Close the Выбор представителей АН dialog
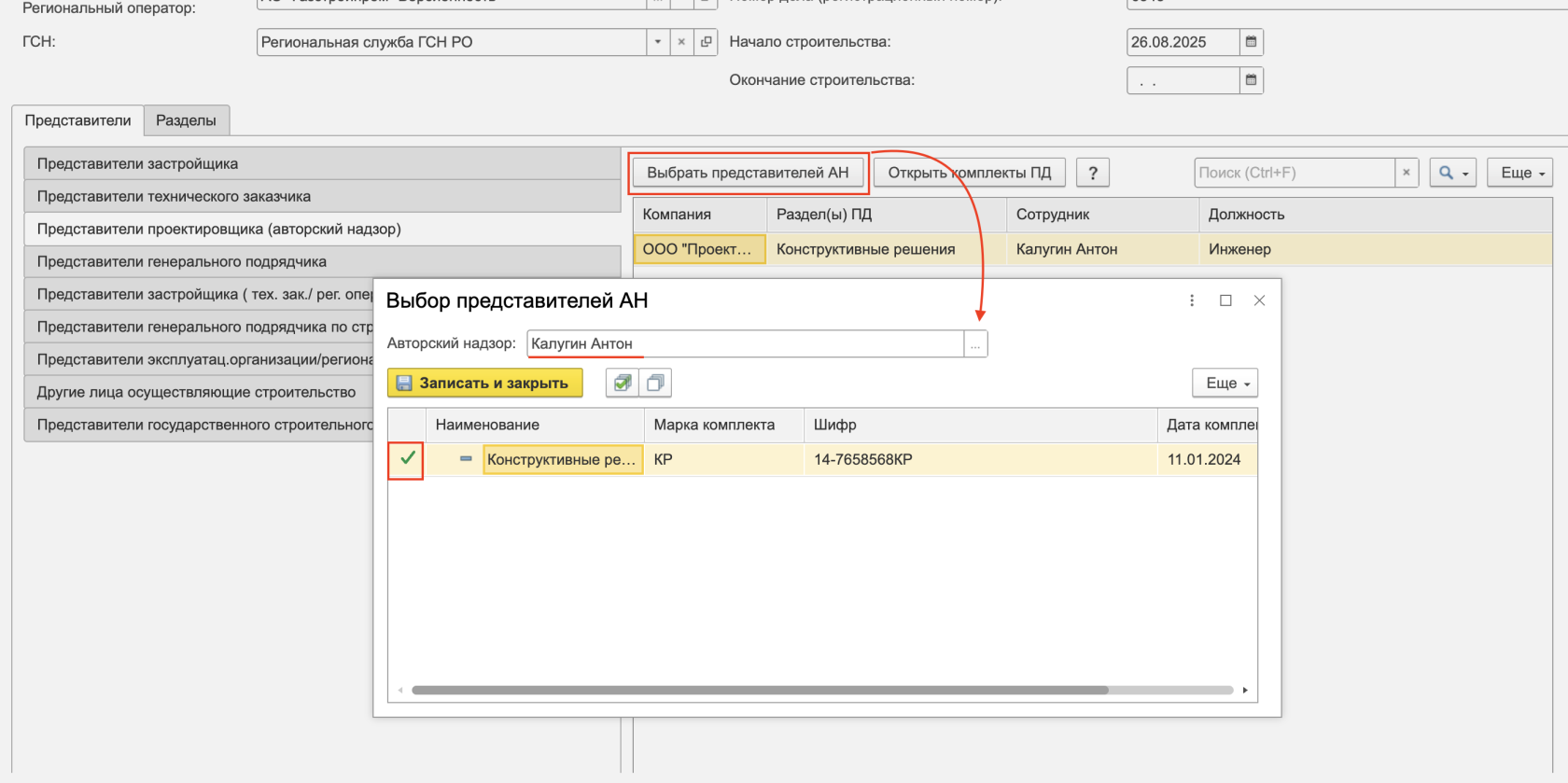Image resolution: width=1568 pixels, height=783 pixels. pyautogui.click(x=1259, y=301)
